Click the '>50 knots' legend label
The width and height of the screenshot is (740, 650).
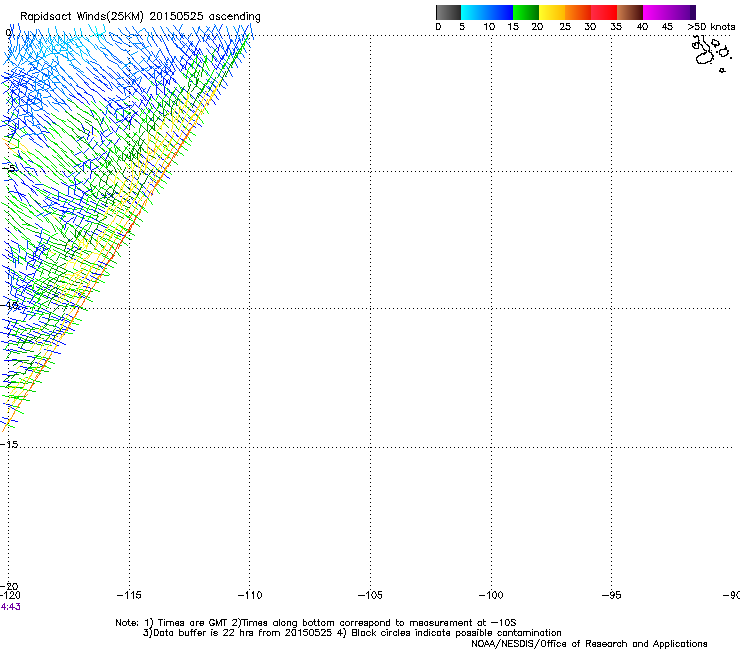[x=711, y=26]
